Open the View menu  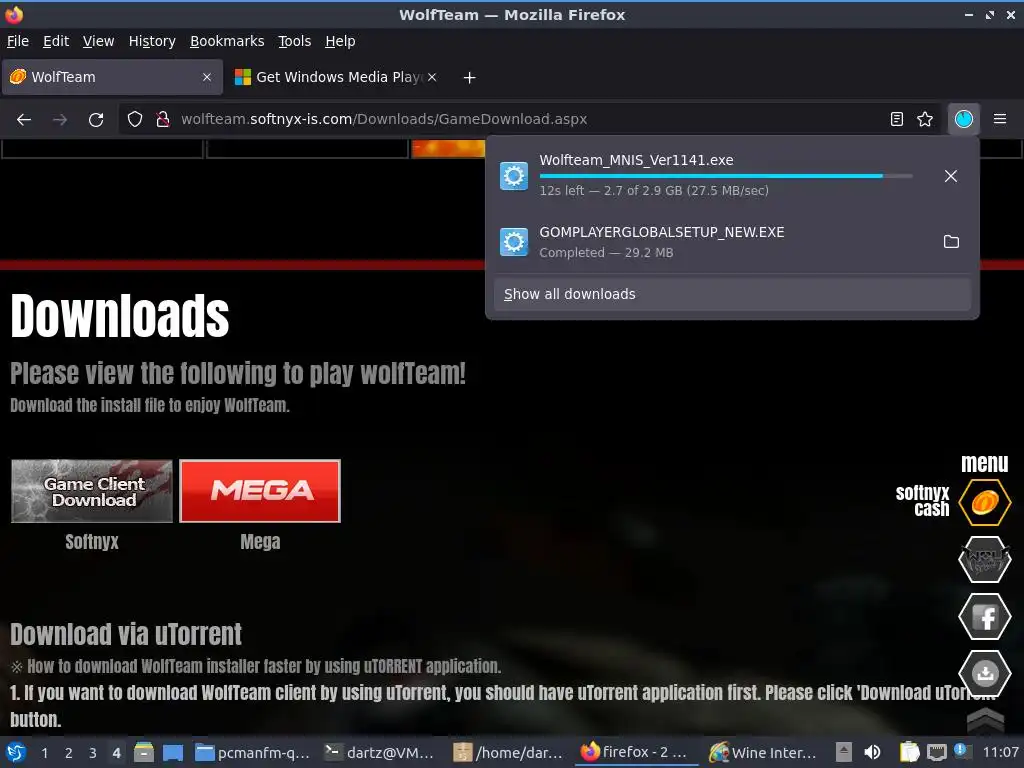point(99,41)
